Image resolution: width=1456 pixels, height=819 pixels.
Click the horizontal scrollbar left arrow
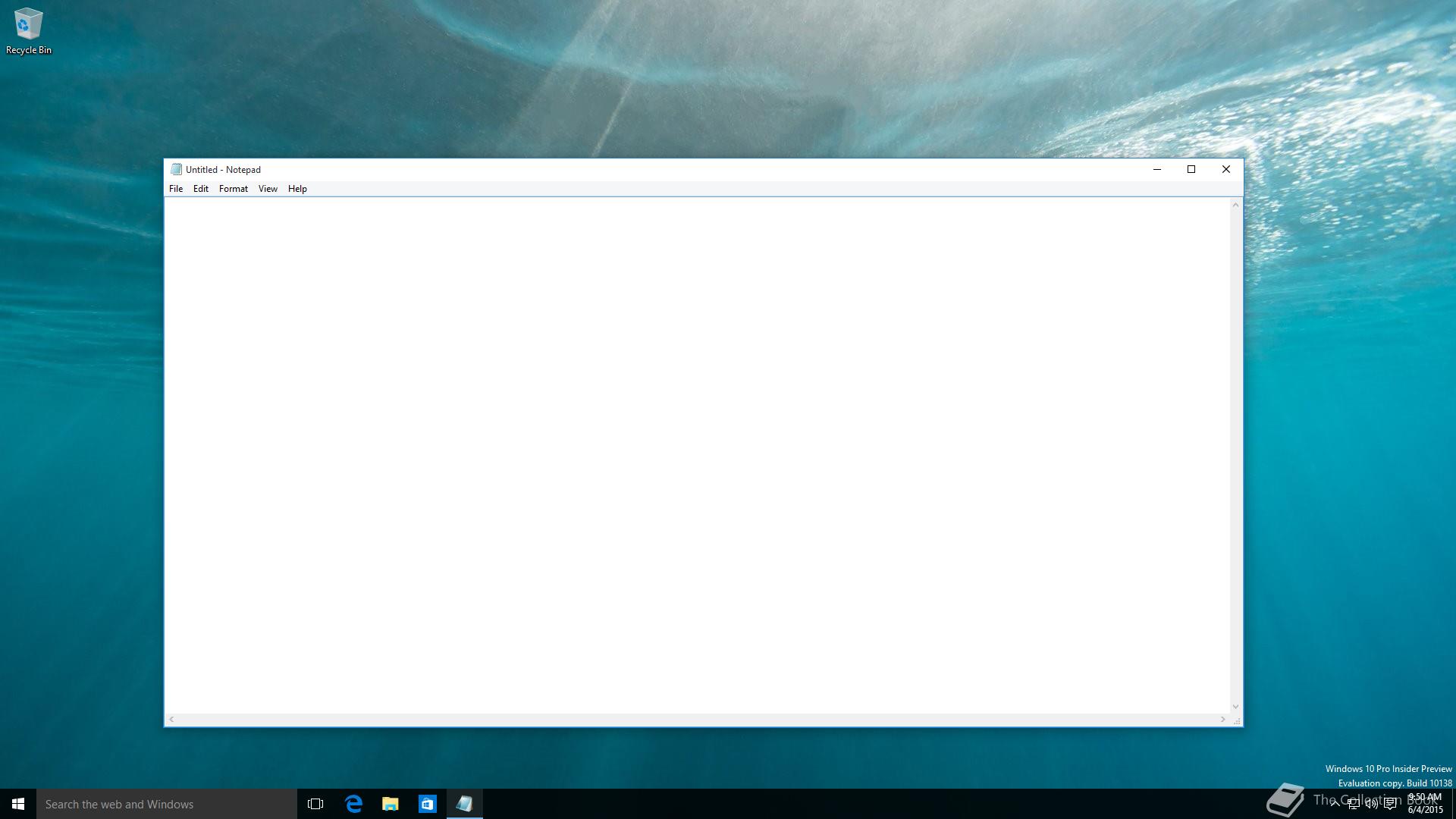(172, 720)
